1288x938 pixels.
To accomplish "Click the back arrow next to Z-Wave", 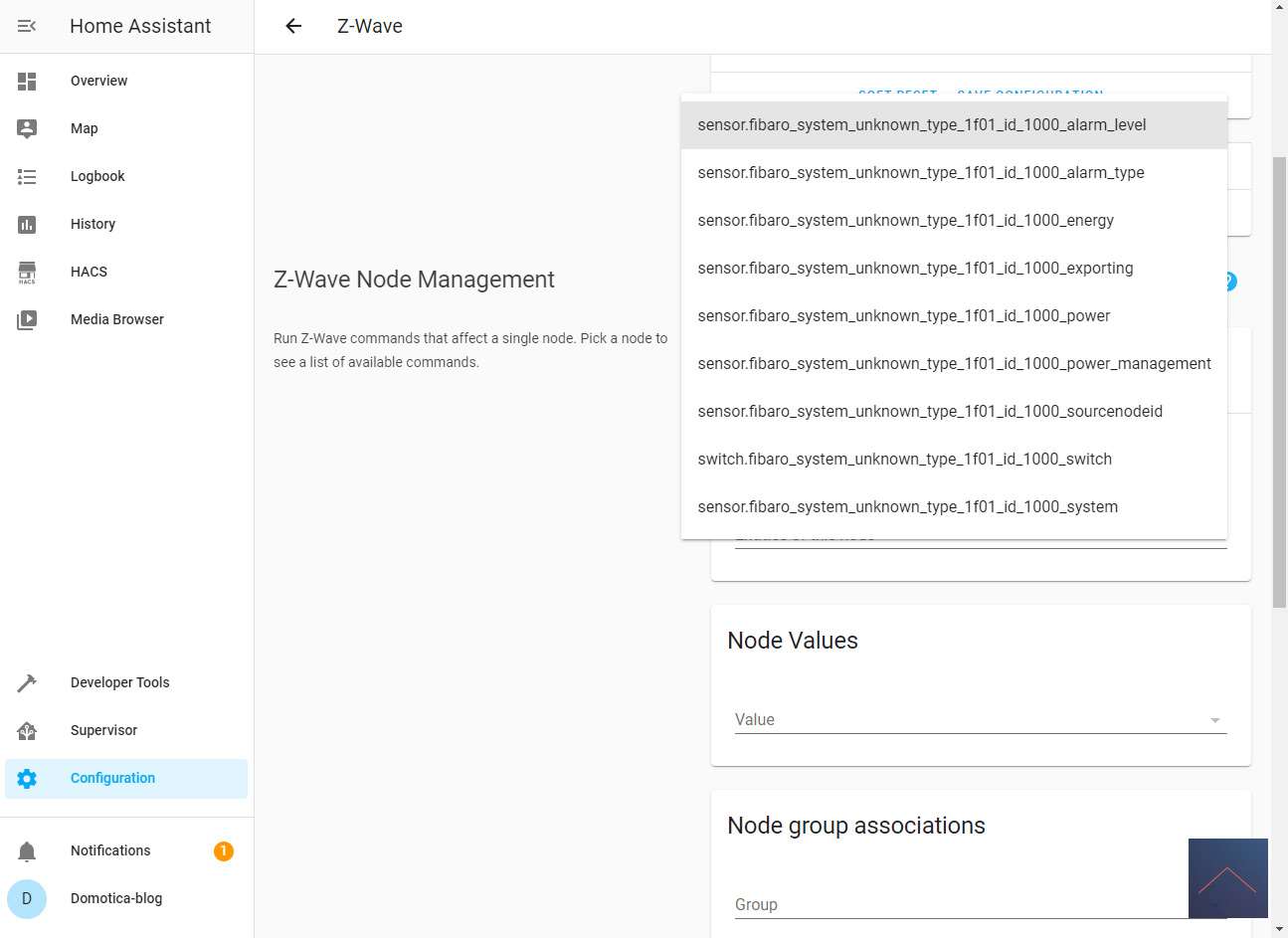I will 293,26.
